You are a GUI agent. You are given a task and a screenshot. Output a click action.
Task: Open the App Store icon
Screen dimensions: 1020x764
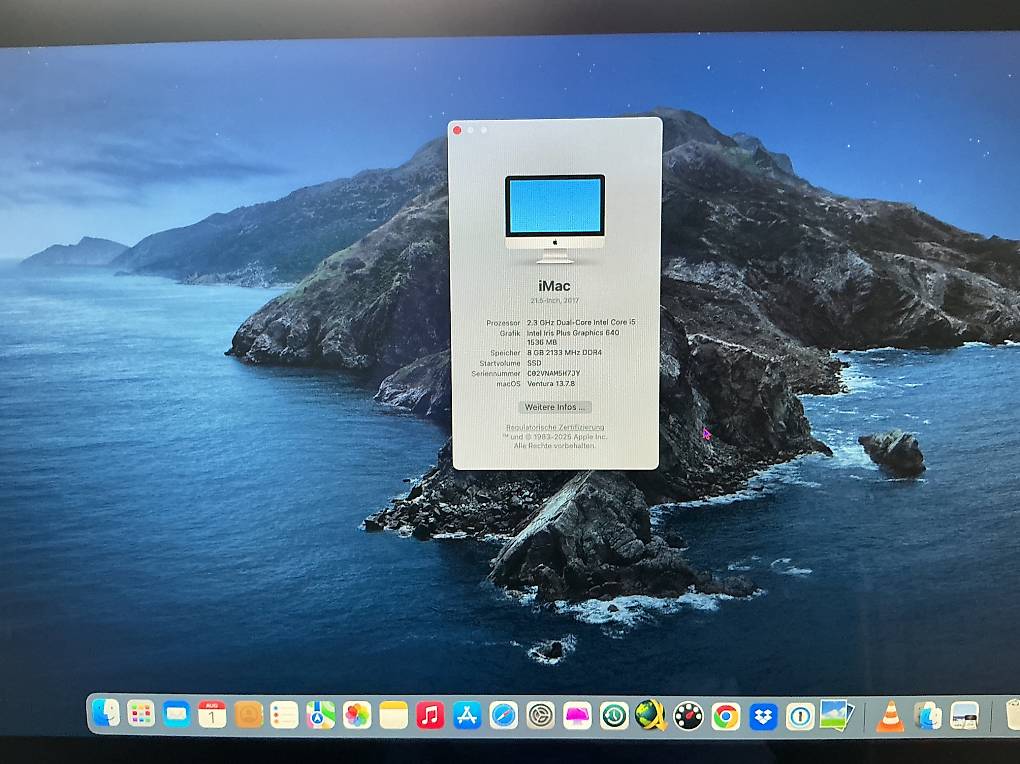tap(467, 716)
